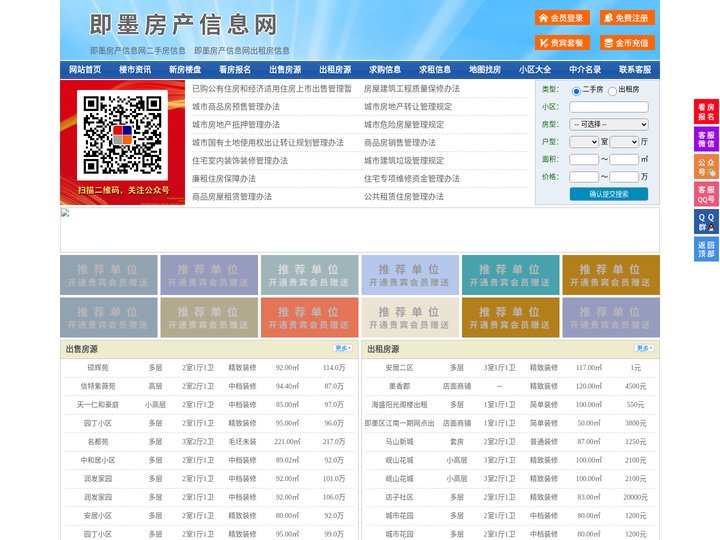Click the blue QQ群 sidebar icon

(706, 222)
